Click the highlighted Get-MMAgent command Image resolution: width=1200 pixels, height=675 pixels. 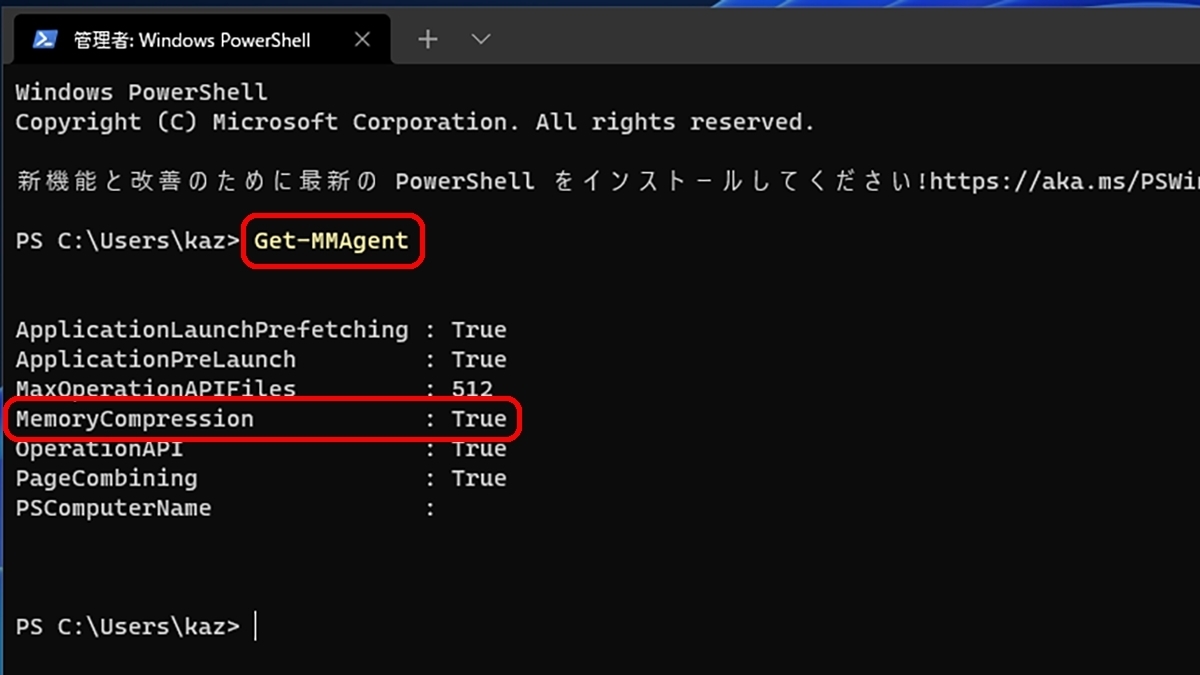332,241
